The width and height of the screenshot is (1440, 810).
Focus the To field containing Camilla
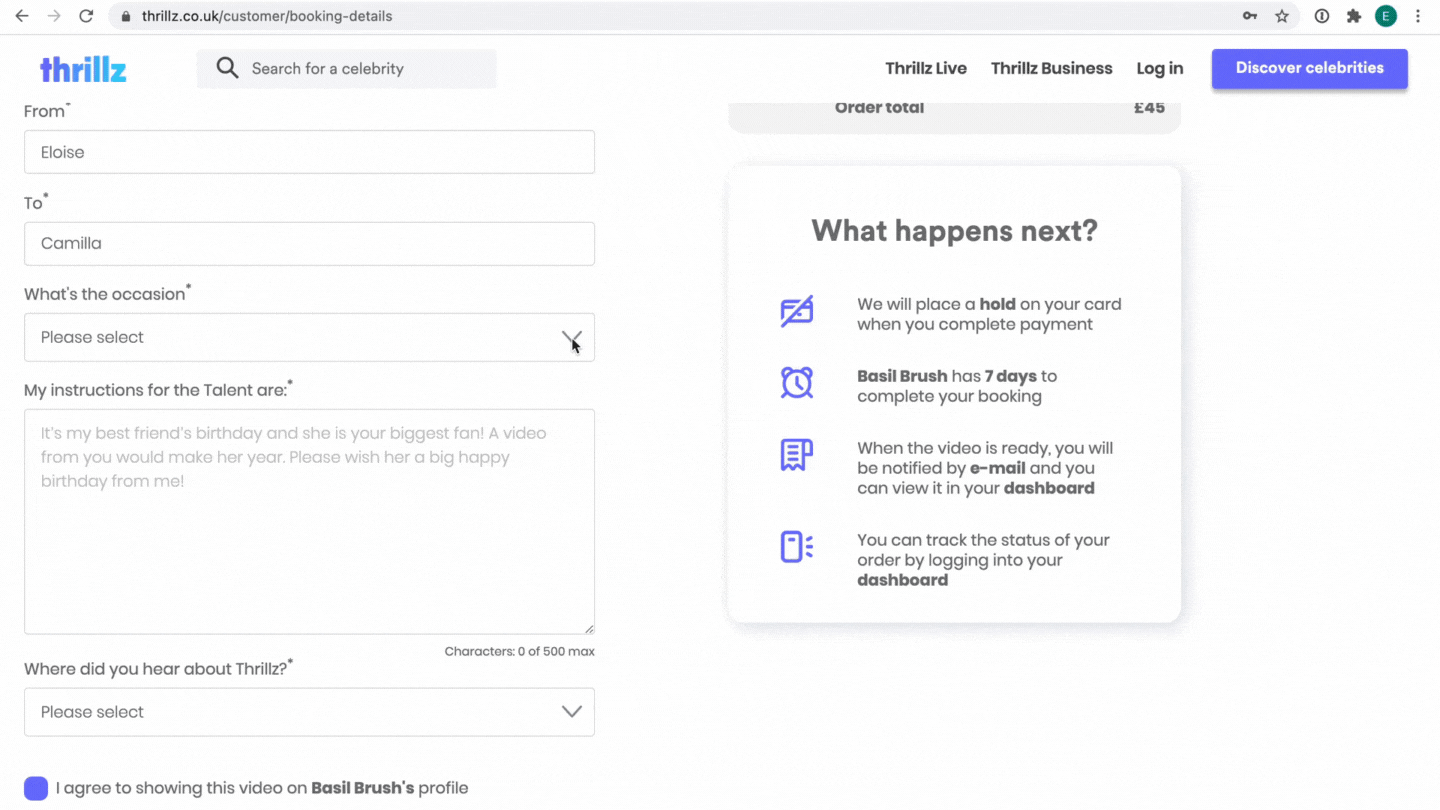(x=309, y=244)
